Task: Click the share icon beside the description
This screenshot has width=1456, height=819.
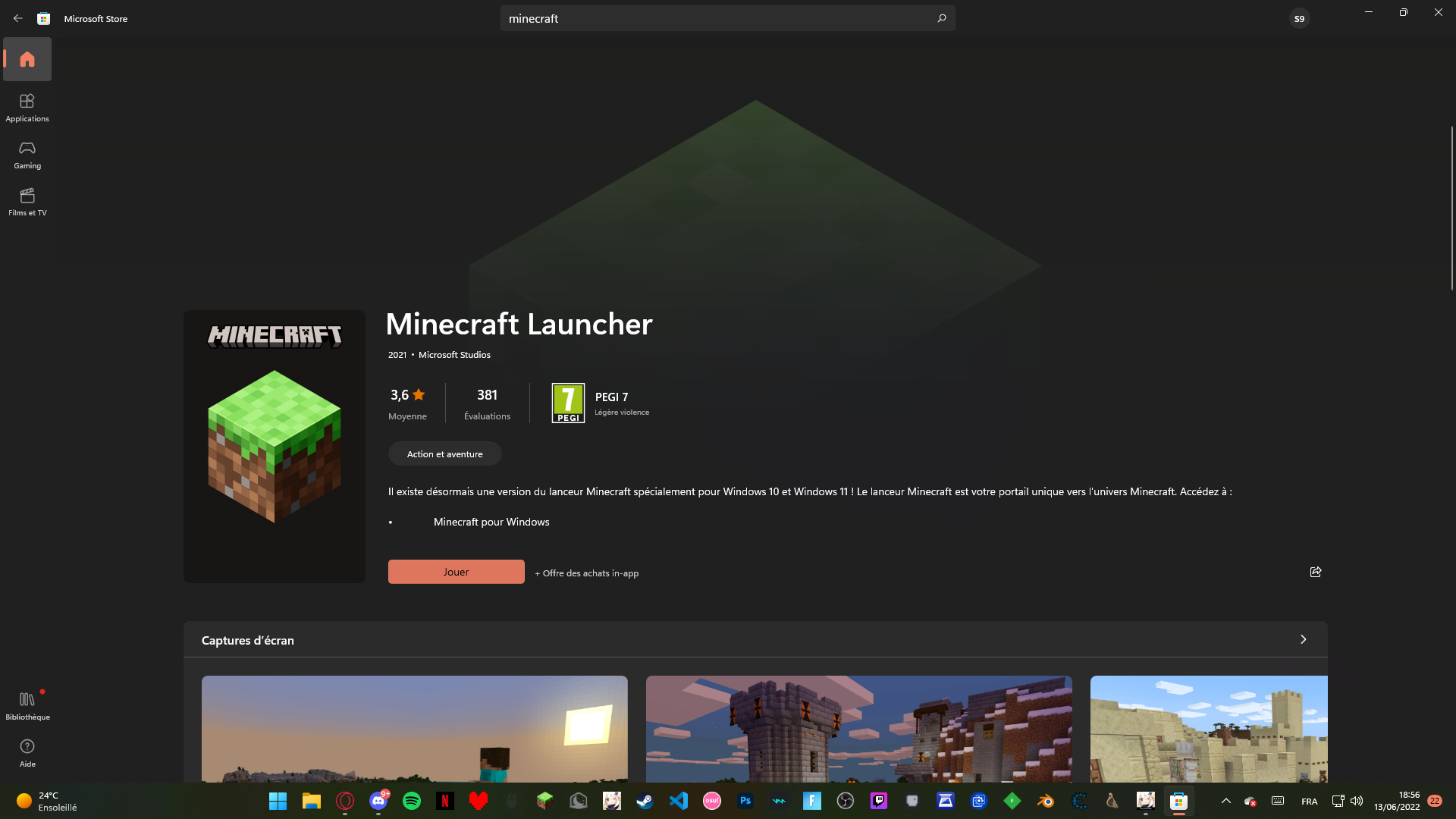Action: click(1316, 572)
